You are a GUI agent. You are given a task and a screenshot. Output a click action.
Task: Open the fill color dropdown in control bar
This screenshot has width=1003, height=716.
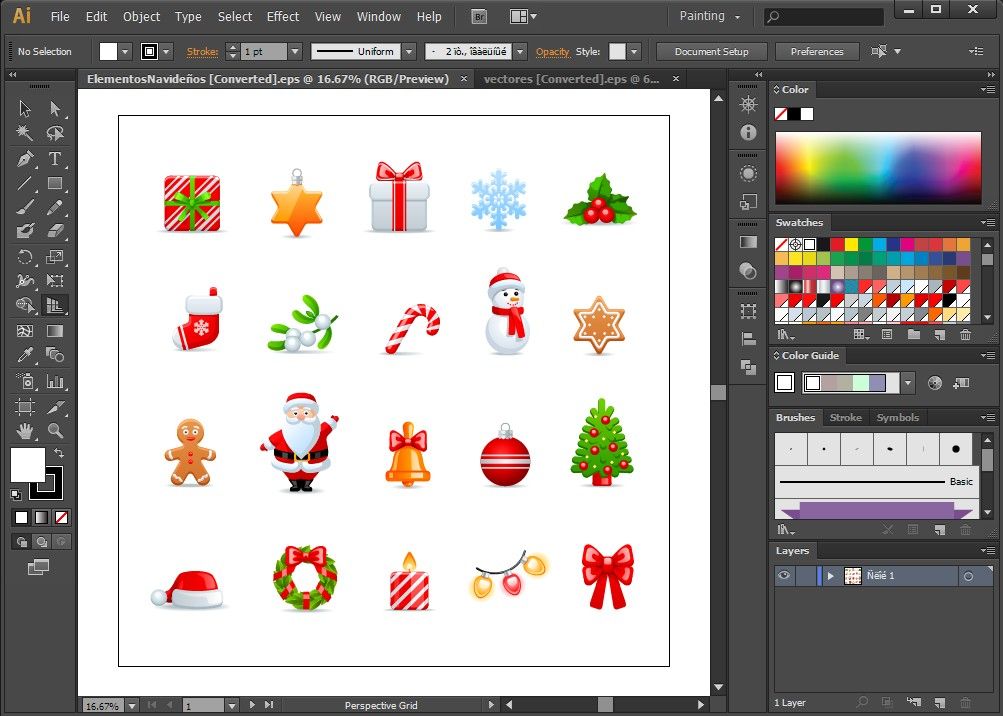pyautogui.click(x=125, y=52)
